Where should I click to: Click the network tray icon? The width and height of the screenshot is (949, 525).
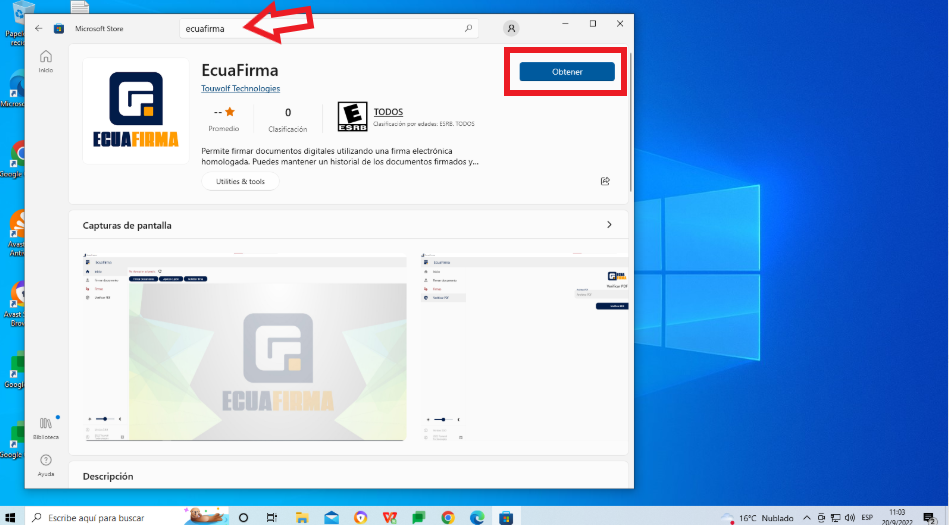click(836, 518)
